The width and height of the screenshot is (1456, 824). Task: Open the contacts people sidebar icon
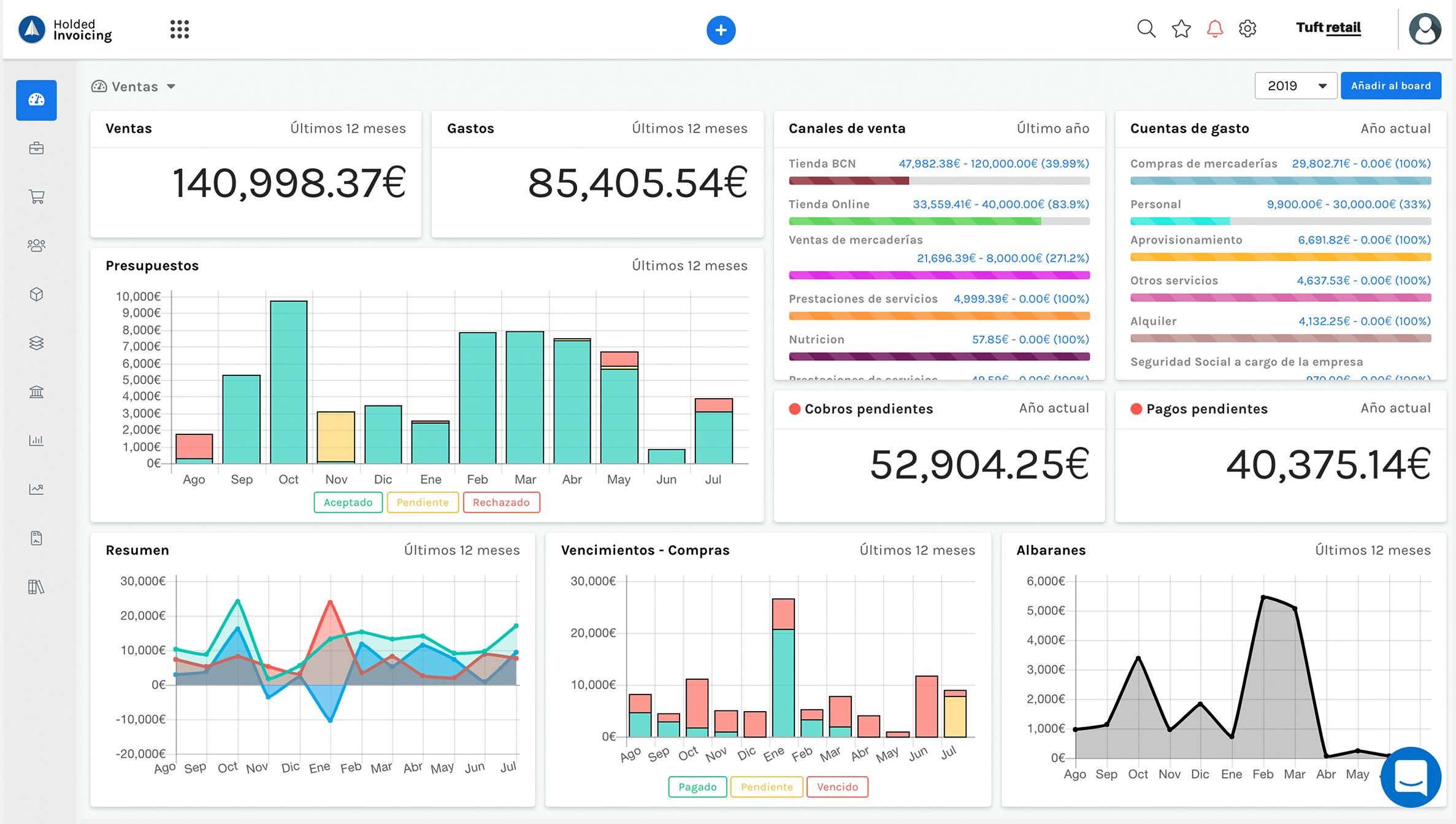click(x=36, y=245)
